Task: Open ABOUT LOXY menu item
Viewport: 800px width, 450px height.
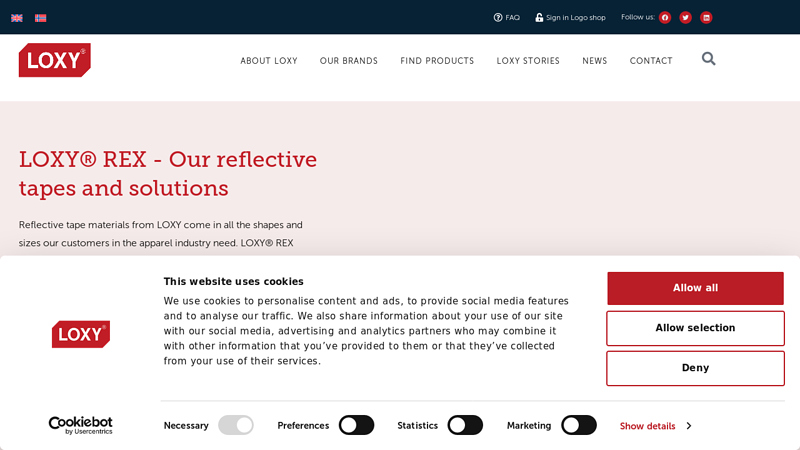Action: [269, 61]
